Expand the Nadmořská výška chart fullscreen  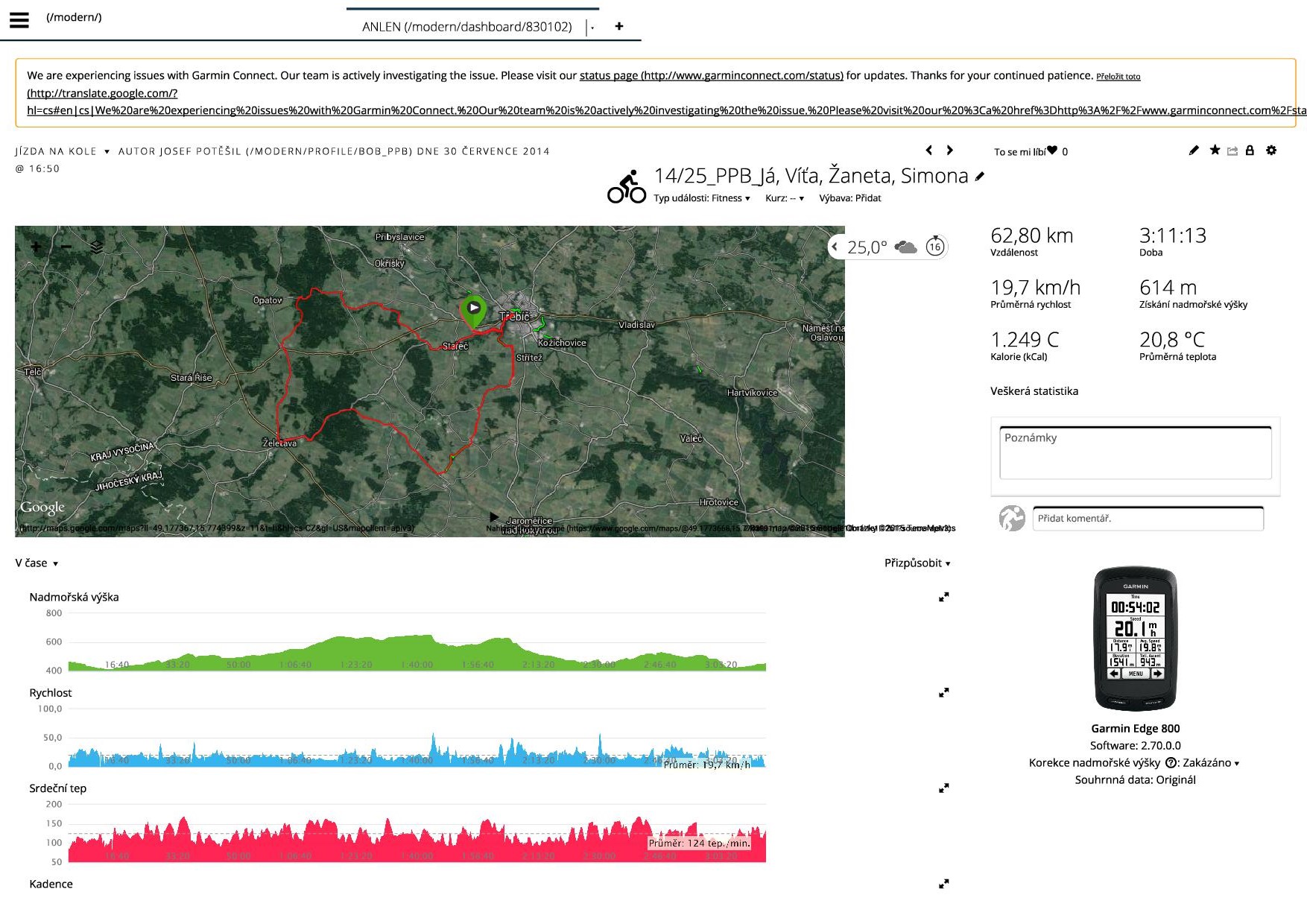[x=943, y=597]
